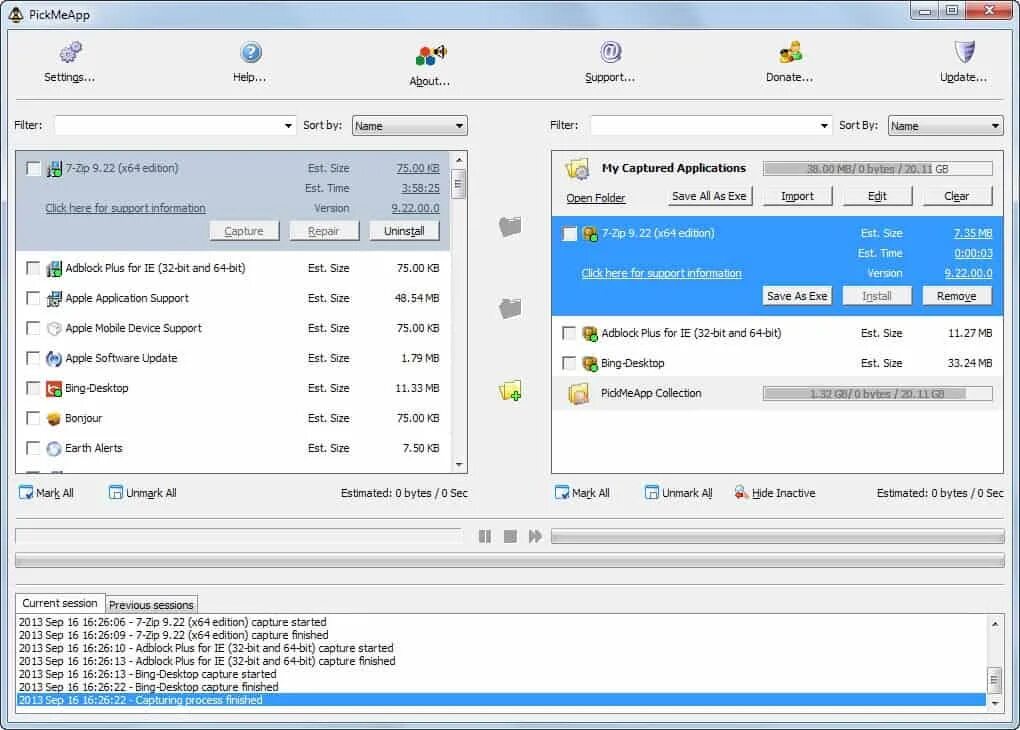
Task: Check Bonjour checkbox
Action: pyautogui.click(x=33, y=418)
